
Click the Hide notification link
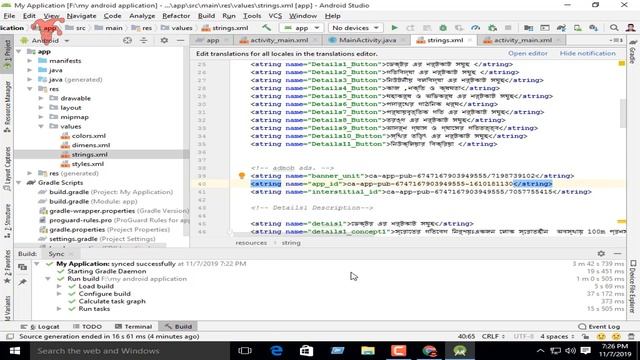[587, 53]
